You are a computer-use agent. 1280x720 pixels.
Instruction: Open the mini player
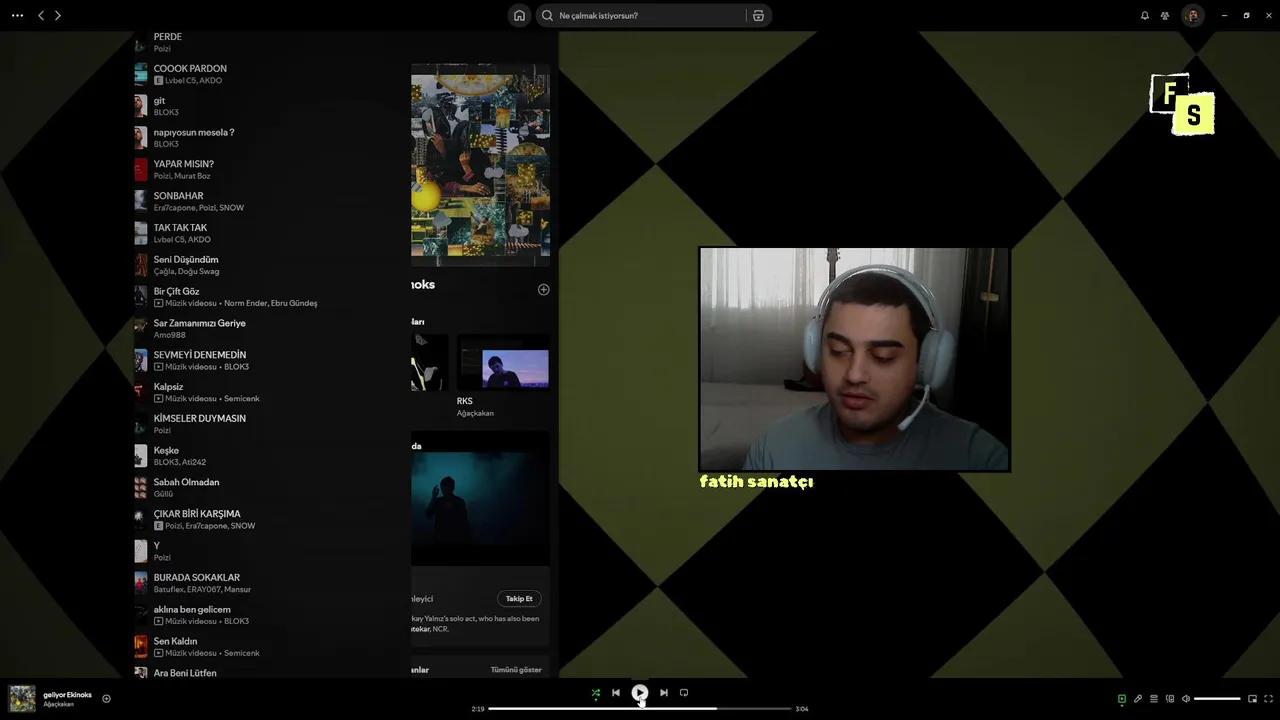pos(1252,699)
